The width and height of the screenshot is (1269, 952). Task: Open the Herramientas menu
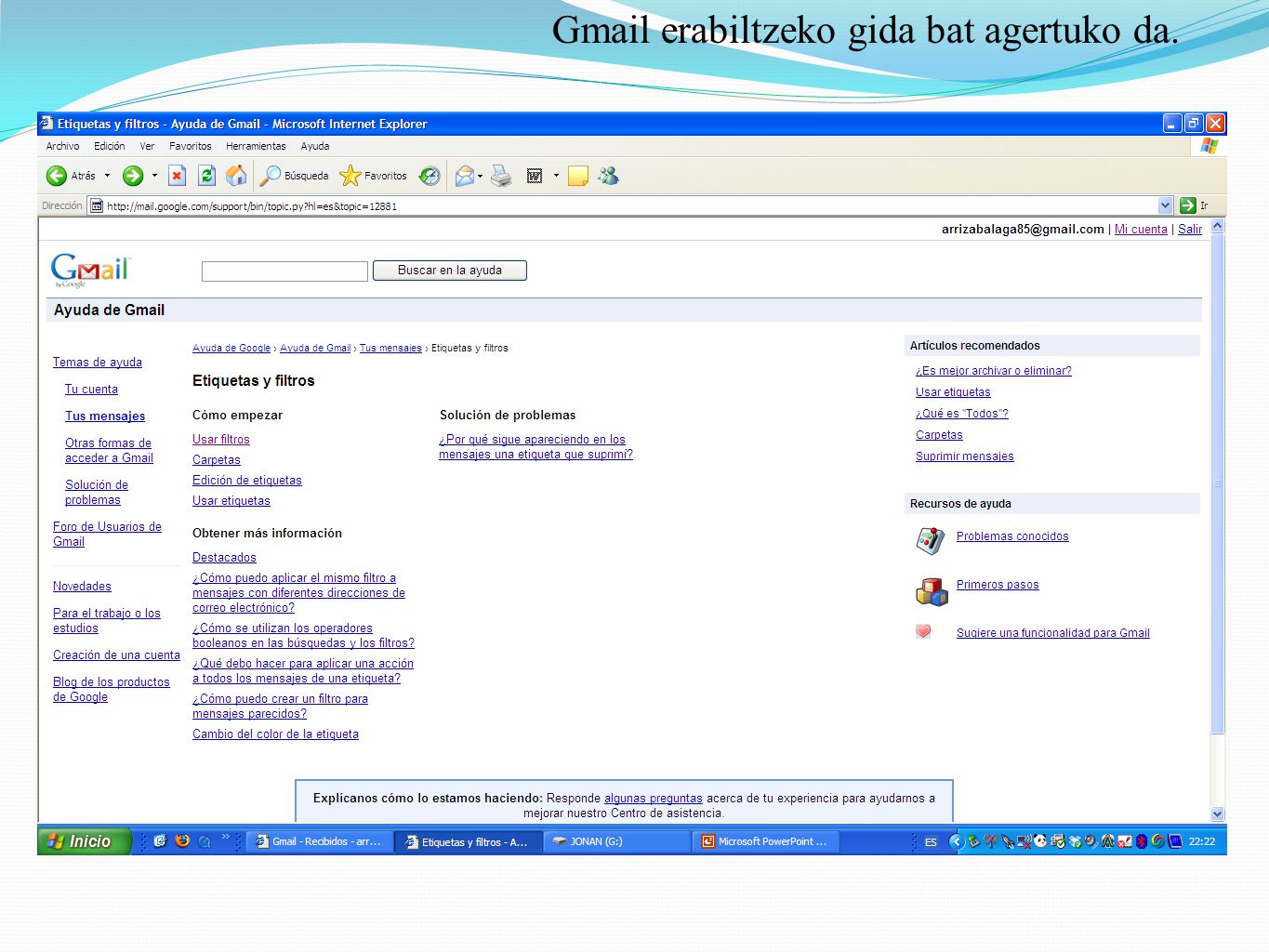coord(256,146)
